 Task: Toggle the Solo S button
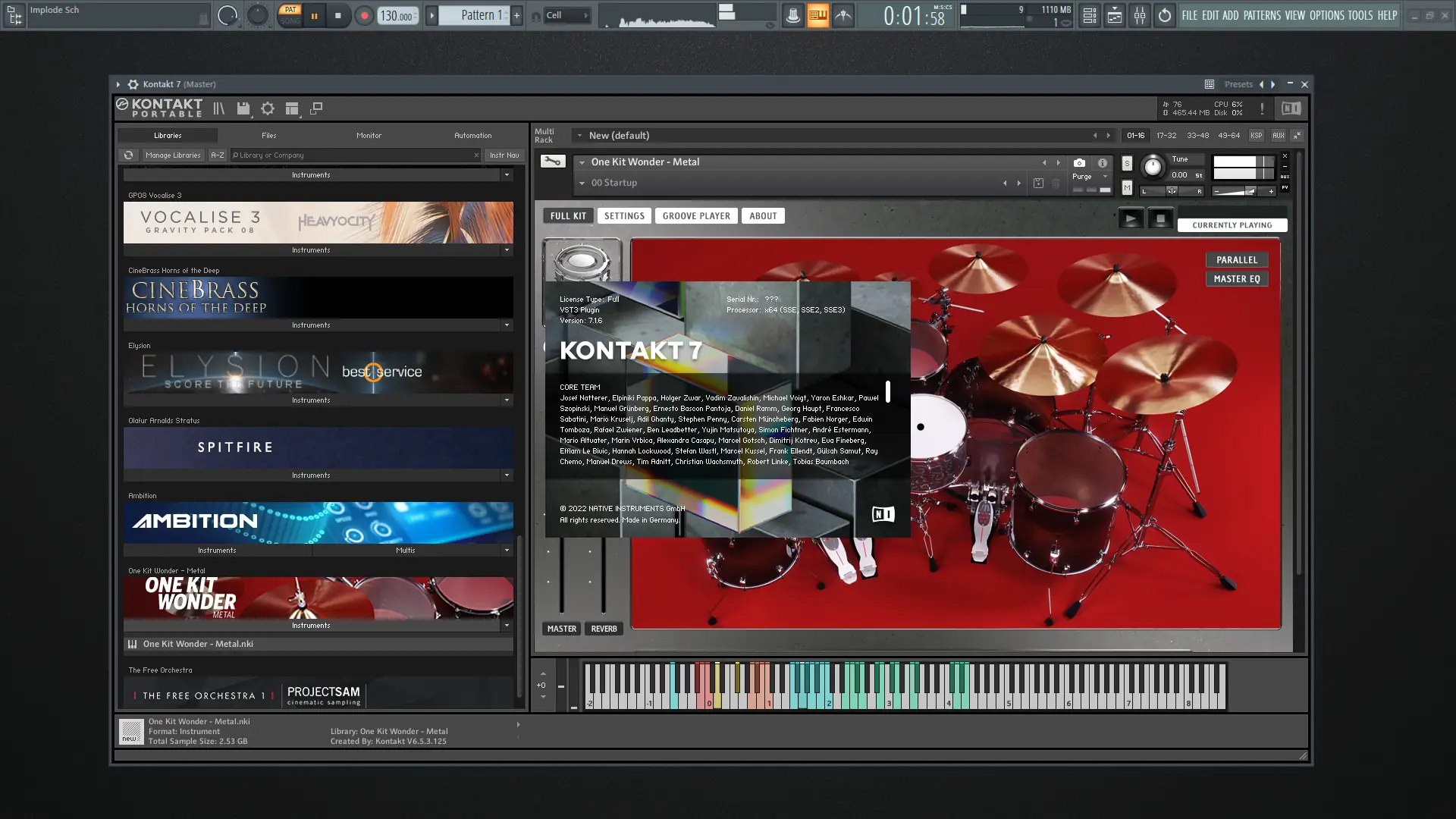pos(1127,163)
